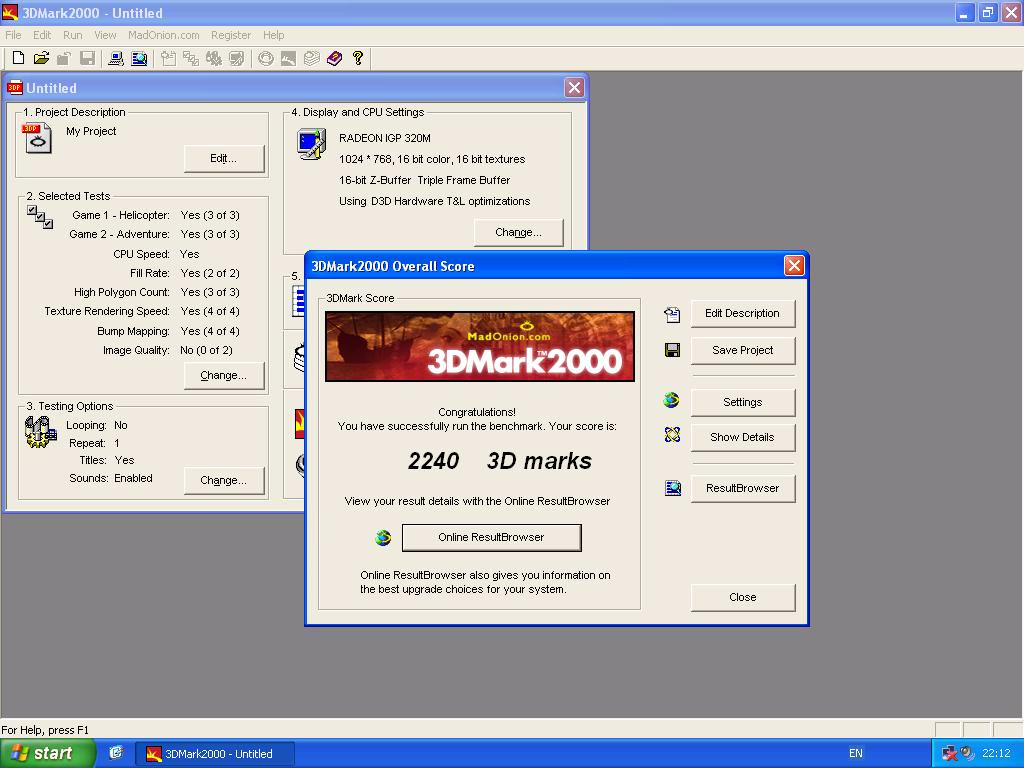Click the RADEON IGP 320M text
This screenshot has height=768, width=1024.
385,138
